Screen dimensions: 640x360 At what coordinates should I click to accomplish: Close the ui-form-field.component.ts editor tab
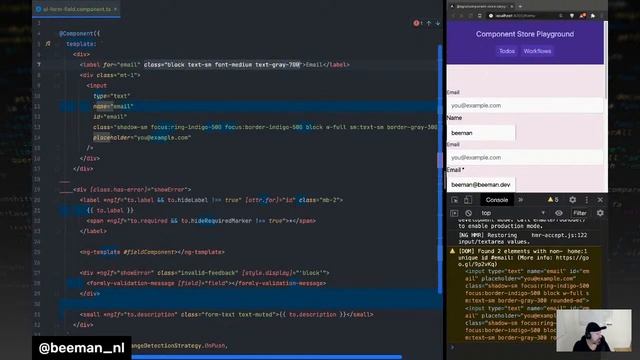pyautogui.click(x=116, y=9)
